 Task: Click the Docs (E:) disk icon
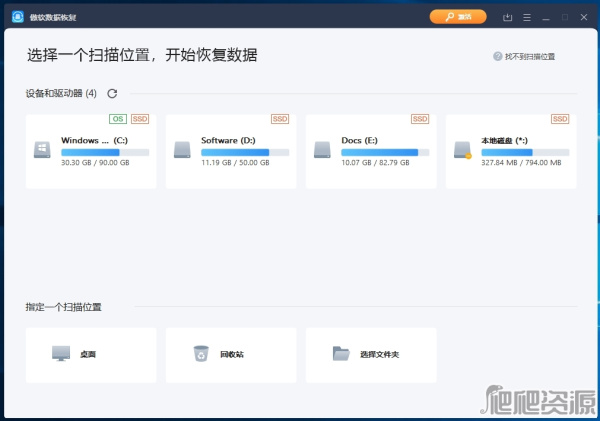[322, 150]
